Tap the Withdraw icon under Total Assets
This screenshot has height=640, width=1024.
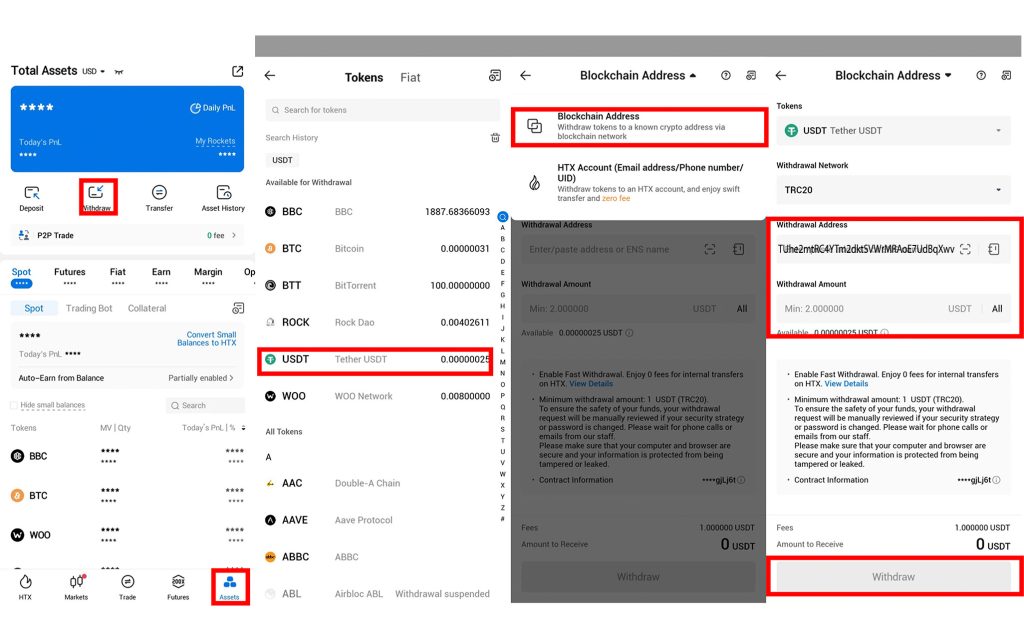pos(96,194)
